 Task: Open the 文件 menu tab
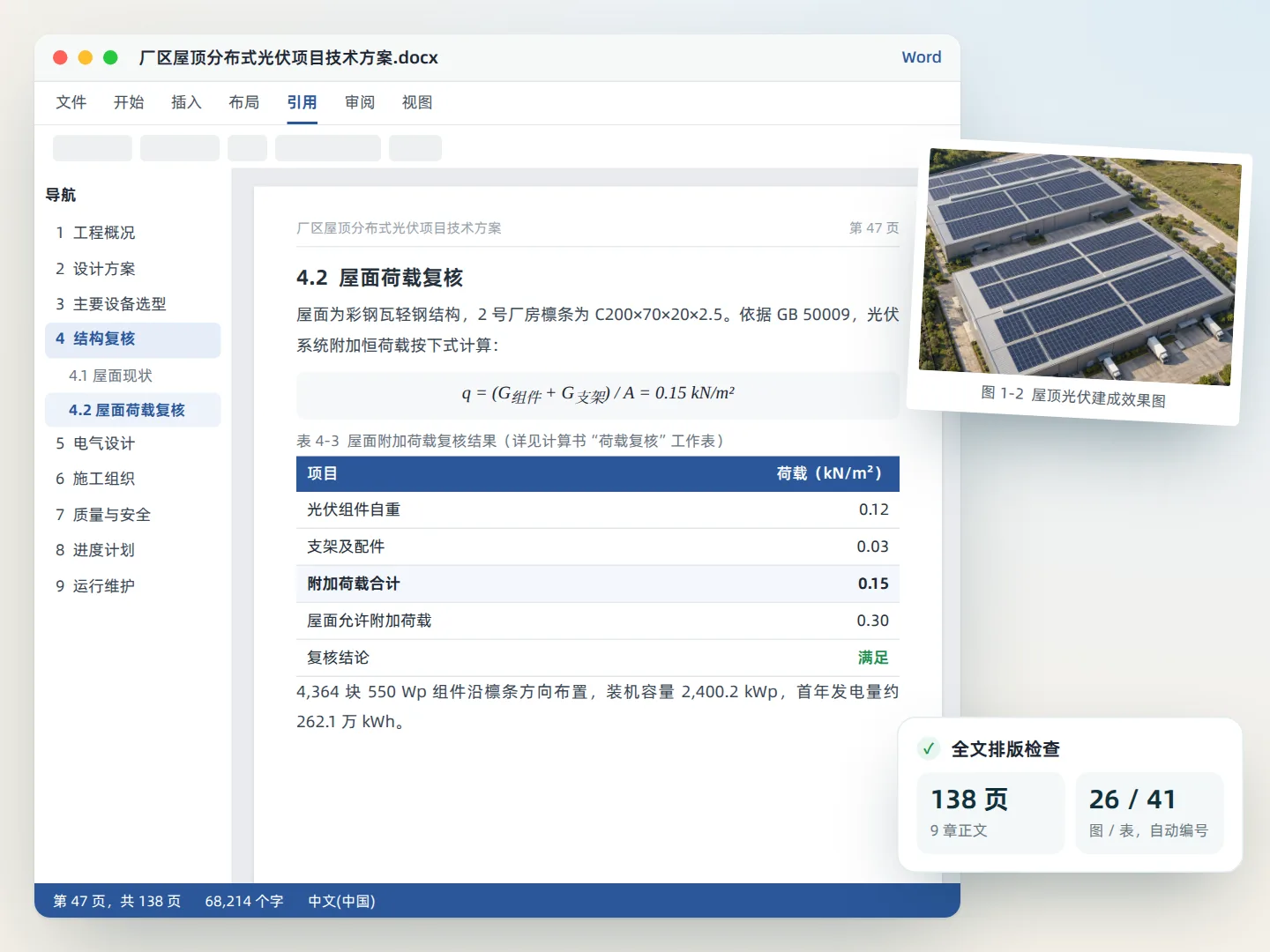[x=71, y=102]
